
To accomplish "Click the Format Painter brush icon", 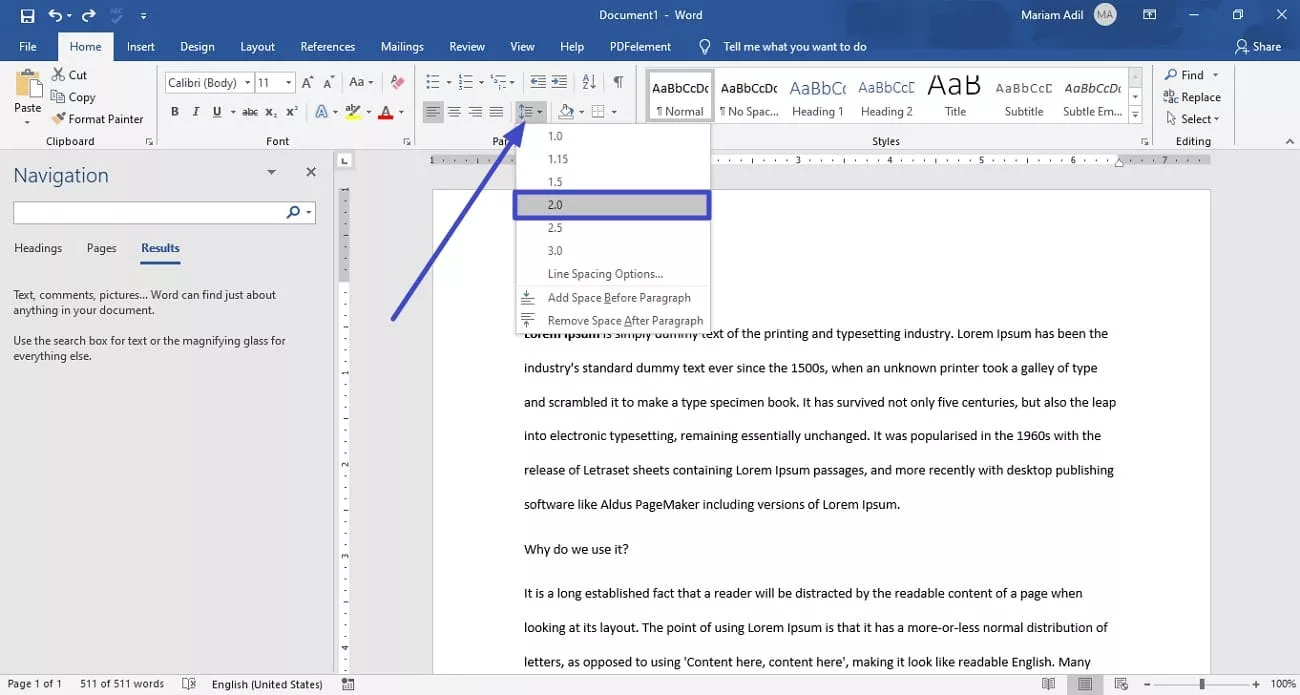I will [59, 119].
